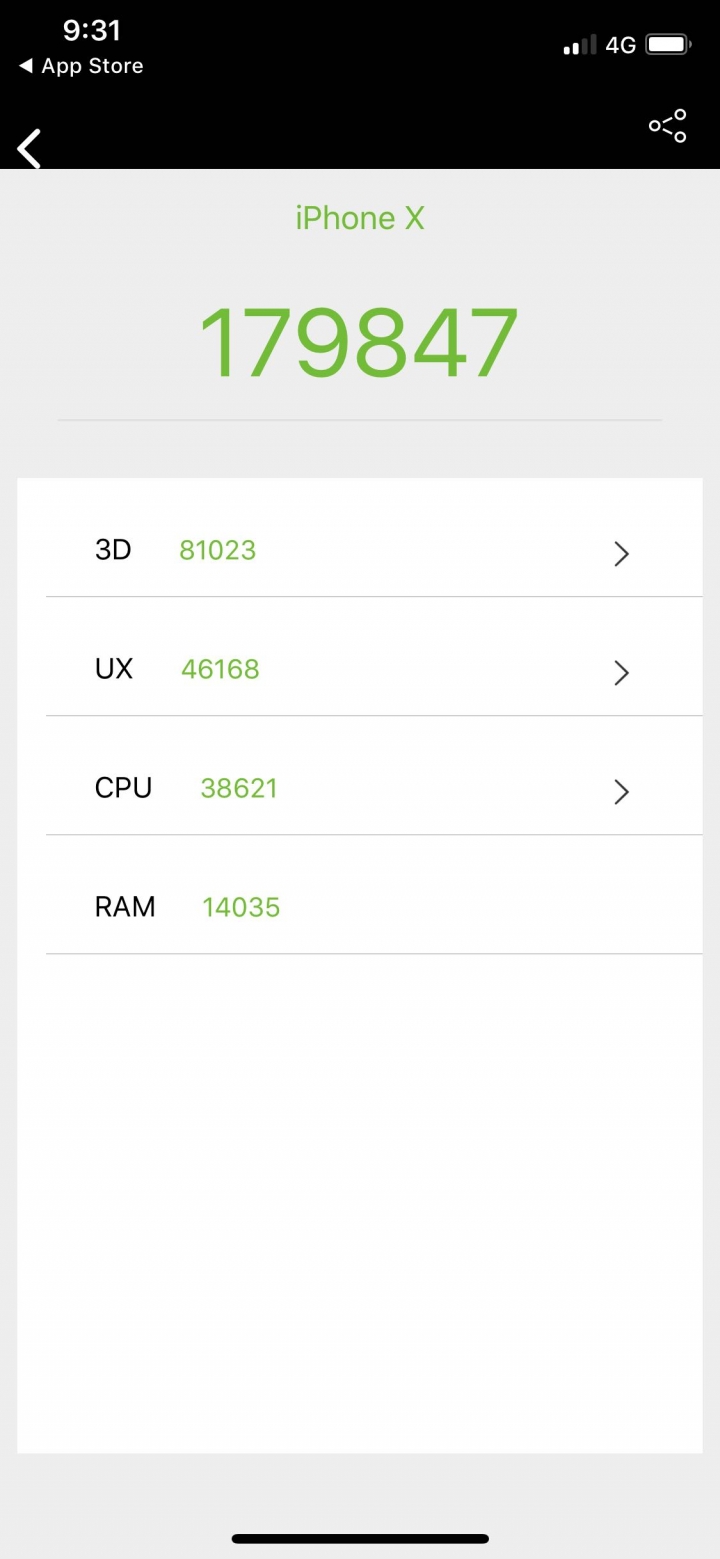
Task: Open the share icon
Action: coord(667,126)
